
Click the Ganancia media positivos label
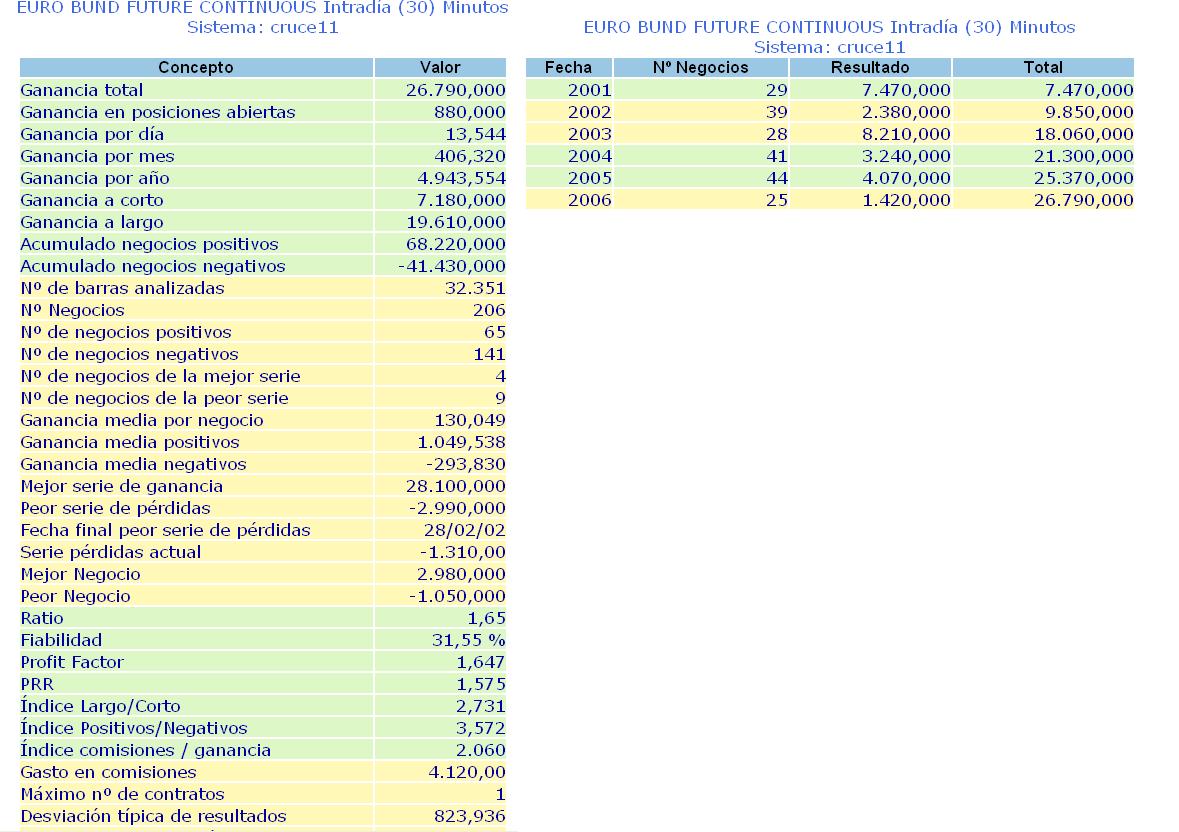[130, 442]
